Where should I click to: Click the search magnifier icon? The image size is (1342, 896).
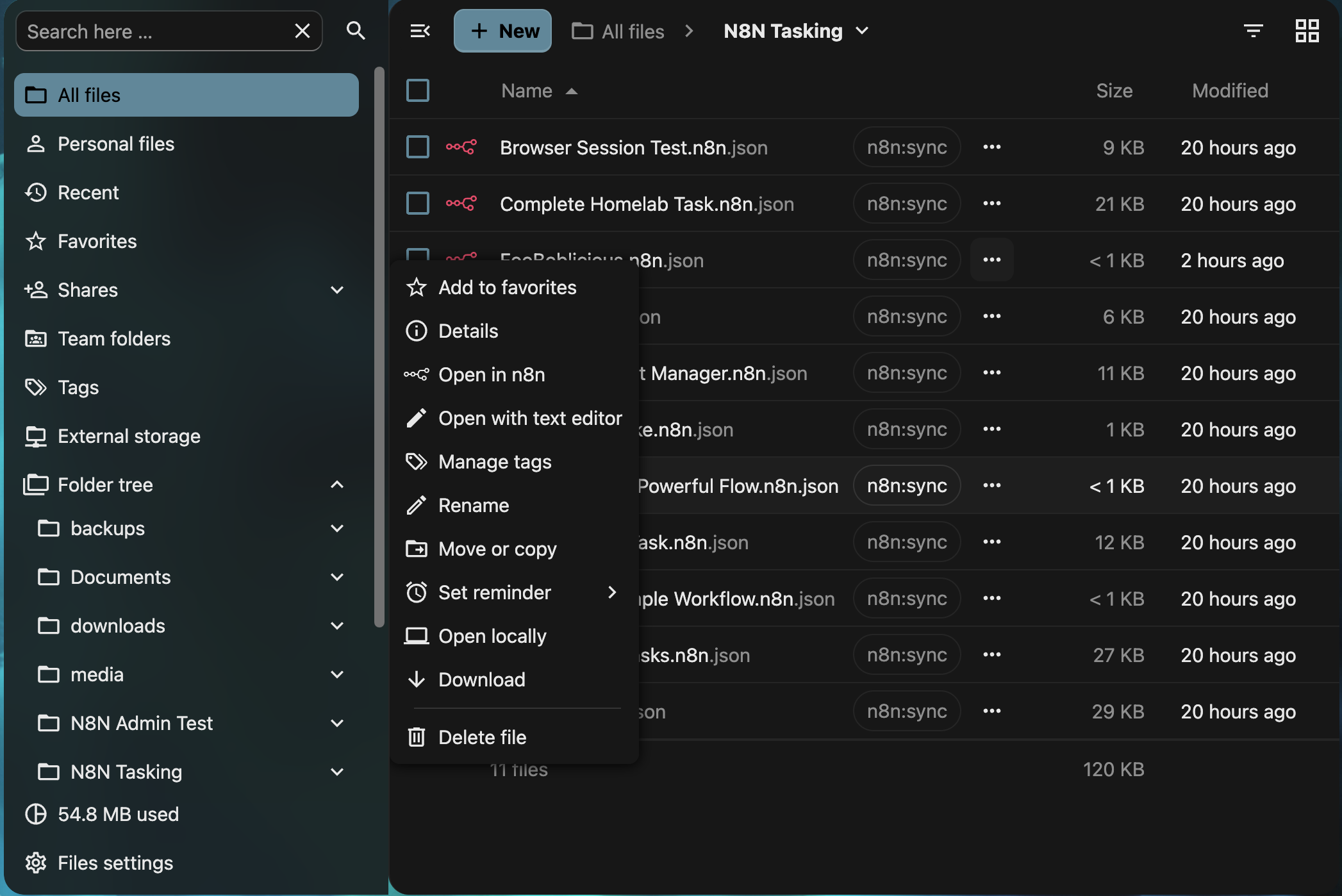point(356,31)
